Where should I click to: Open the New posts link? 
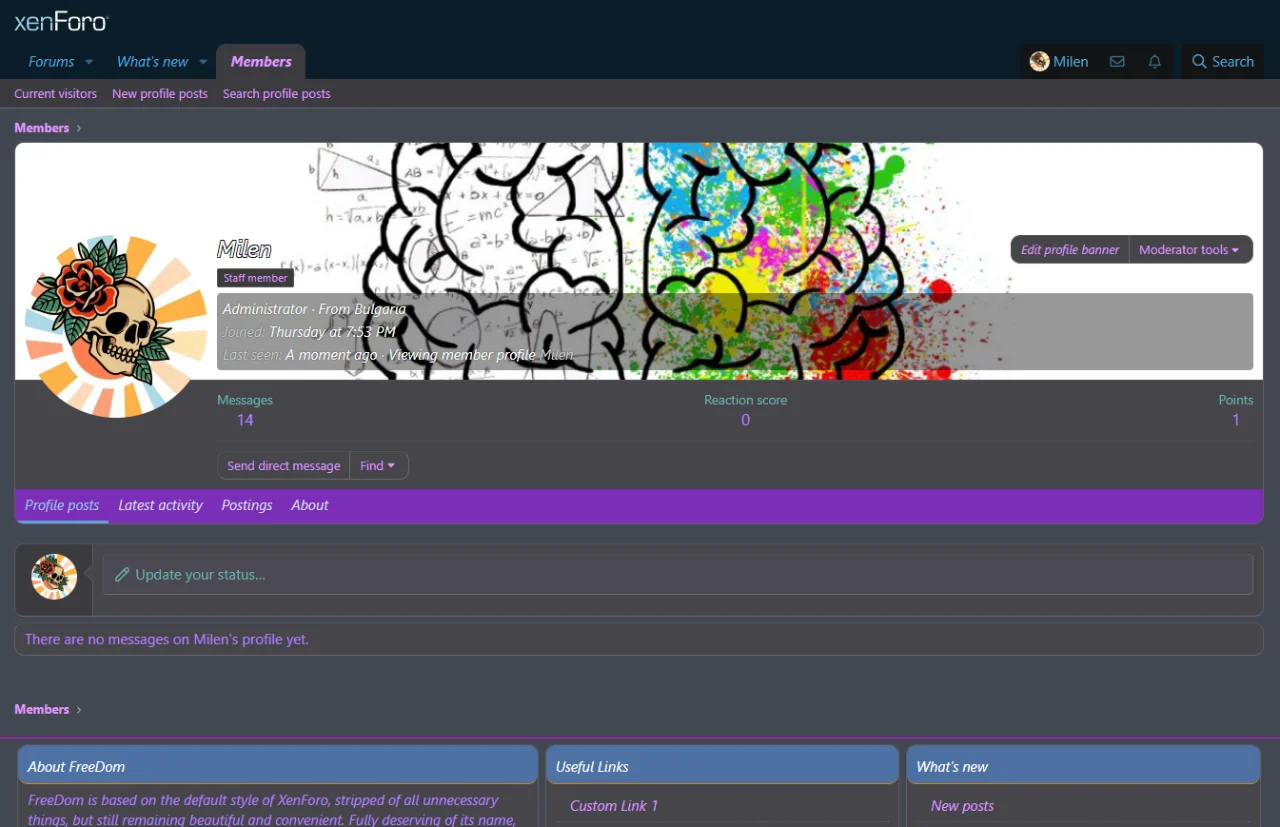(962, 806)
